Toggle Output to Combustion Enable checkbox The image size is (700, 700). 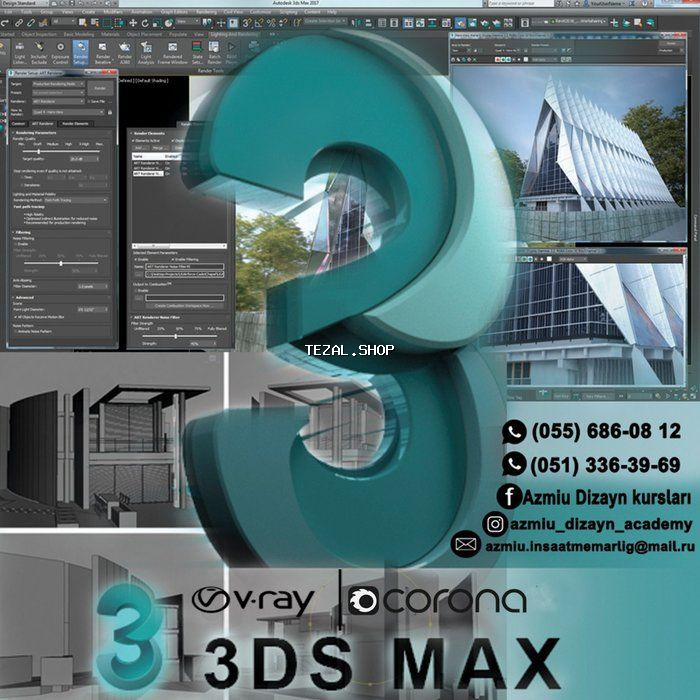pyautogui.click(x=136, y=291)
